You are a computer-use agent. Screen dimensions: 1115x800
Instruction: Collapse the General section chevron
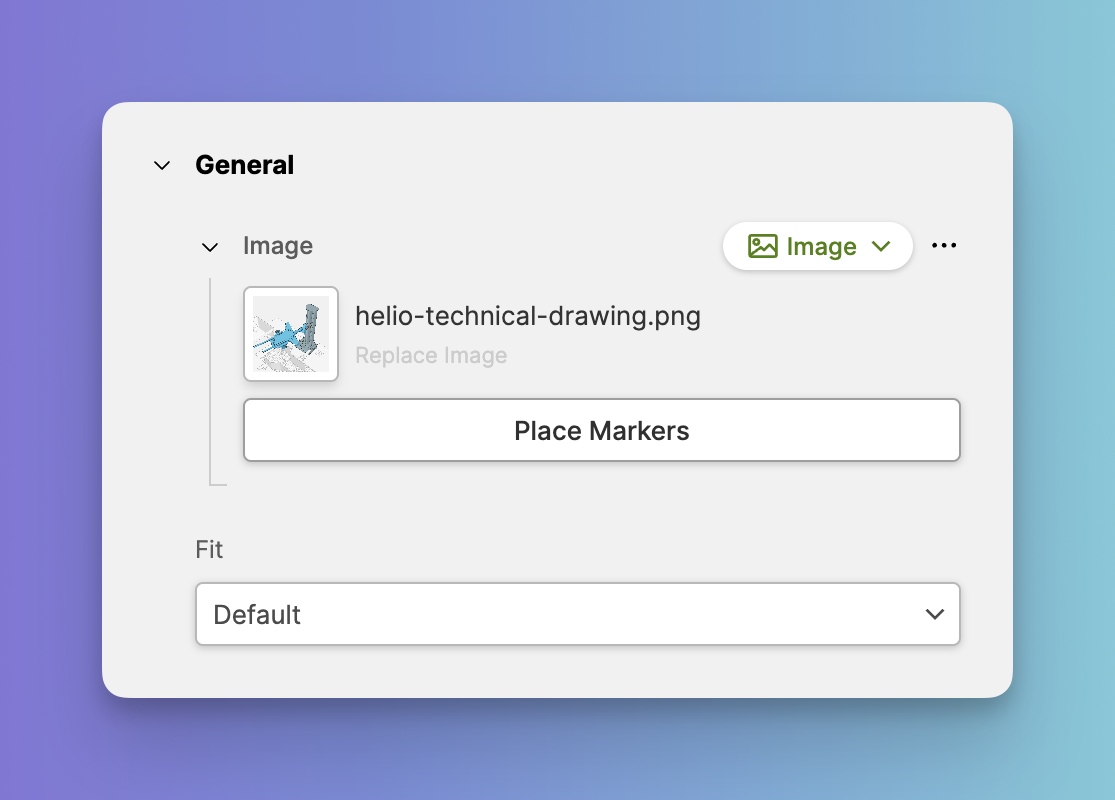(x=162, y=166)
